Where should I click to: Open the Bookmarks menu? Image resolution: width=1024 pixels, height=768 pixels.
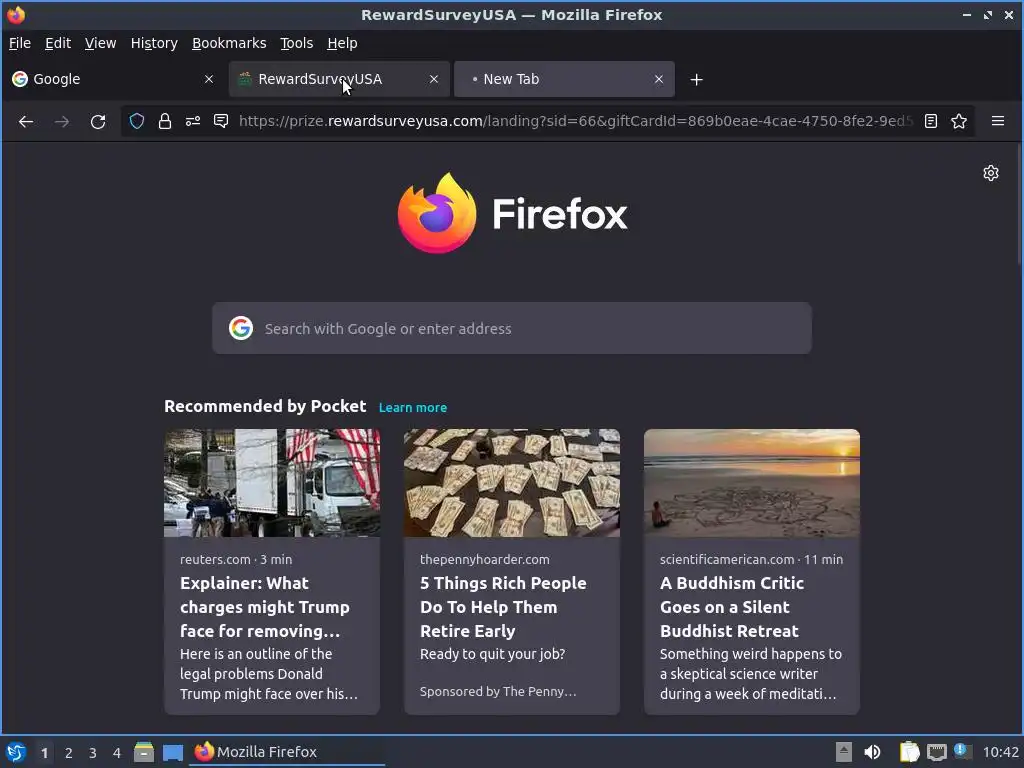coord(229,43)
